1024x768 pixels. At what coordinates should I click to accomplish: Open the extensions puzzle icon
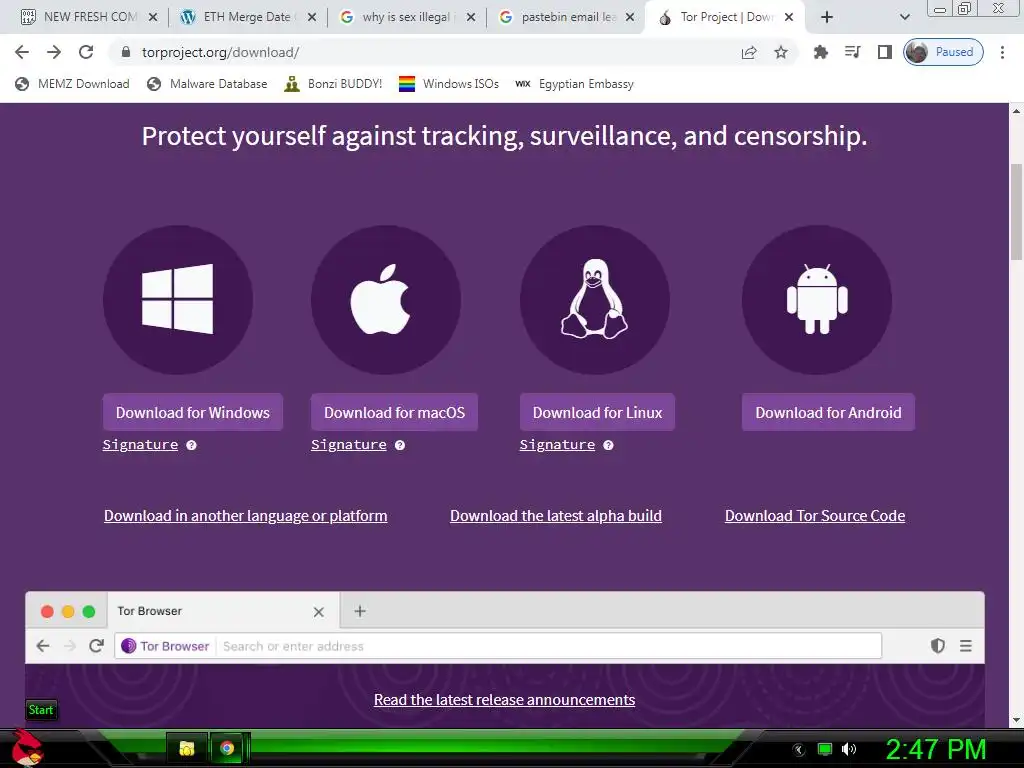point(821,52)
